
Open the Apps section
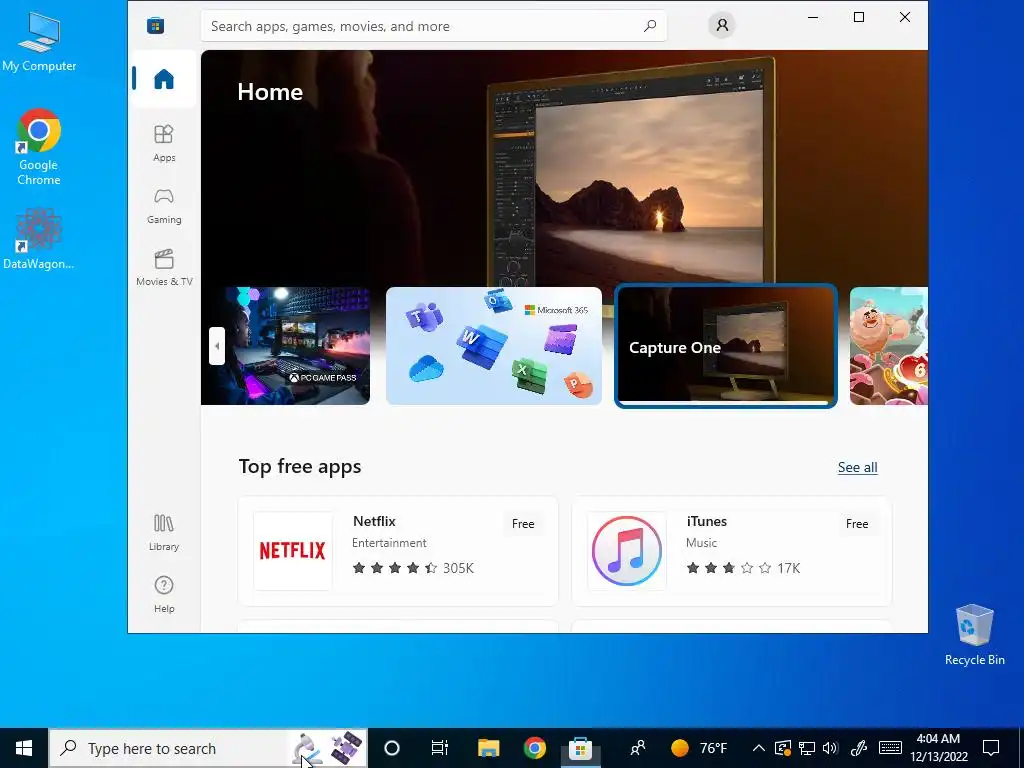[164, 143]
